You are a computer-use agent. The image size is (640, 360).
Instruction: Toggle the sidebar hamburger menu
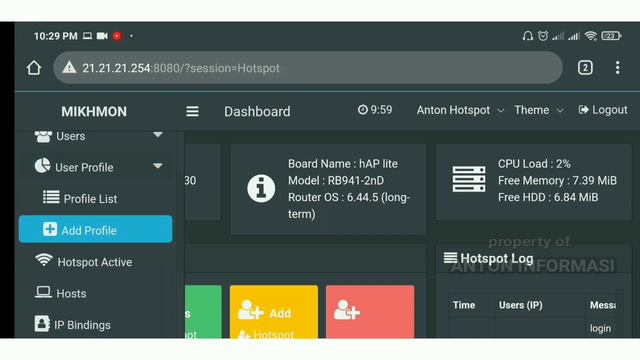coord(192,111)
